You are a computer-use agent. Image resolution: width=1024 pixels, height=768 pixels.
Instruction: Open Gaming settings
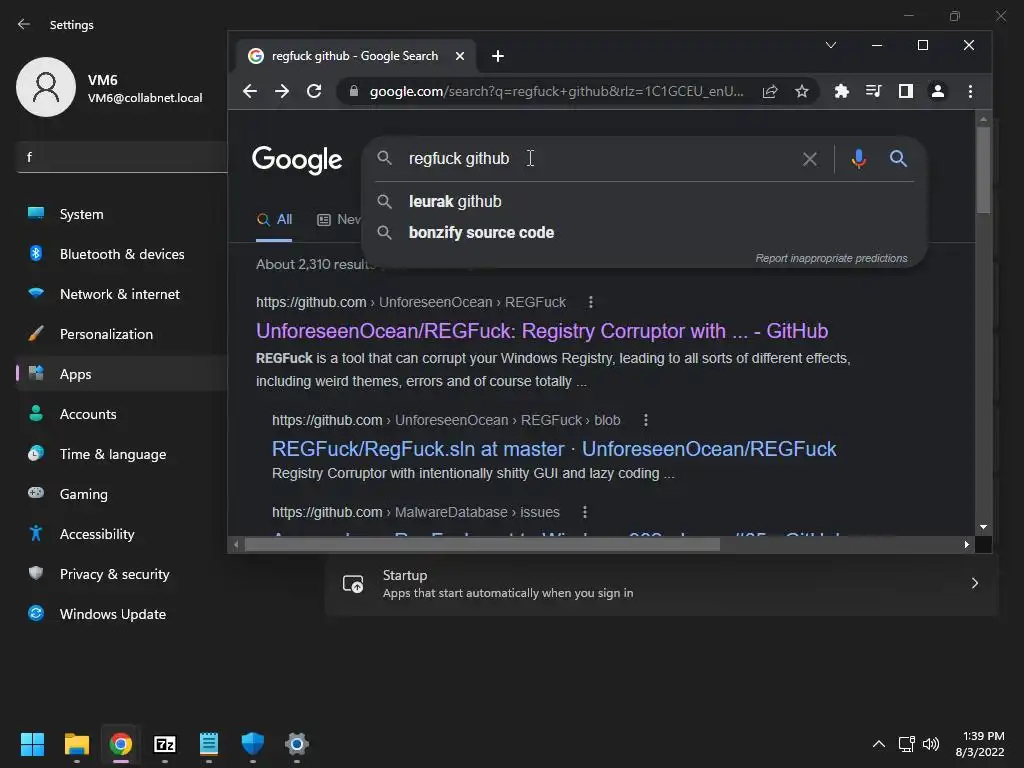121,494
